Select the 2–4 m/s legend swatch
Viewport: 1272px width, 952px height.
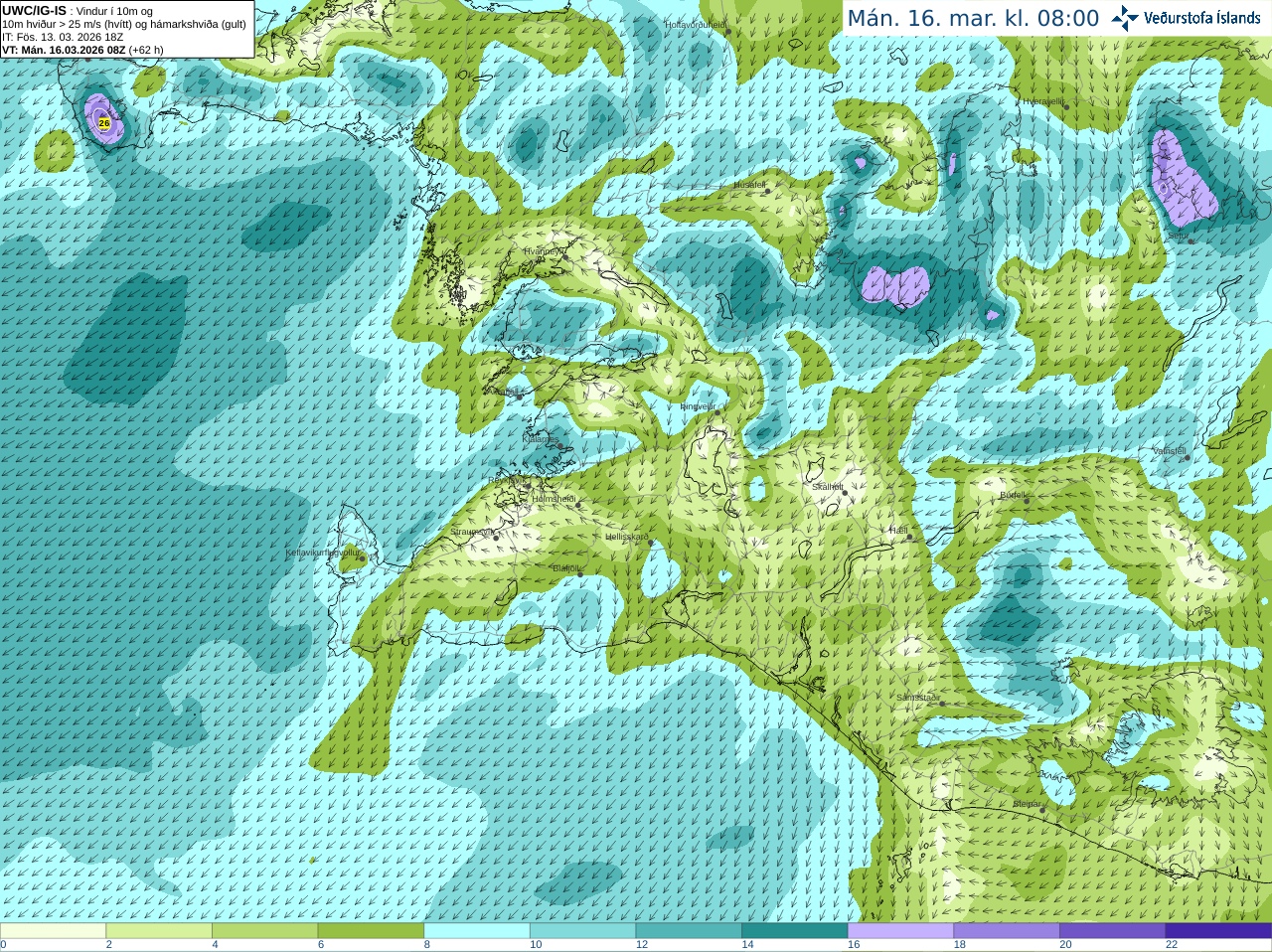click(159, 931)
